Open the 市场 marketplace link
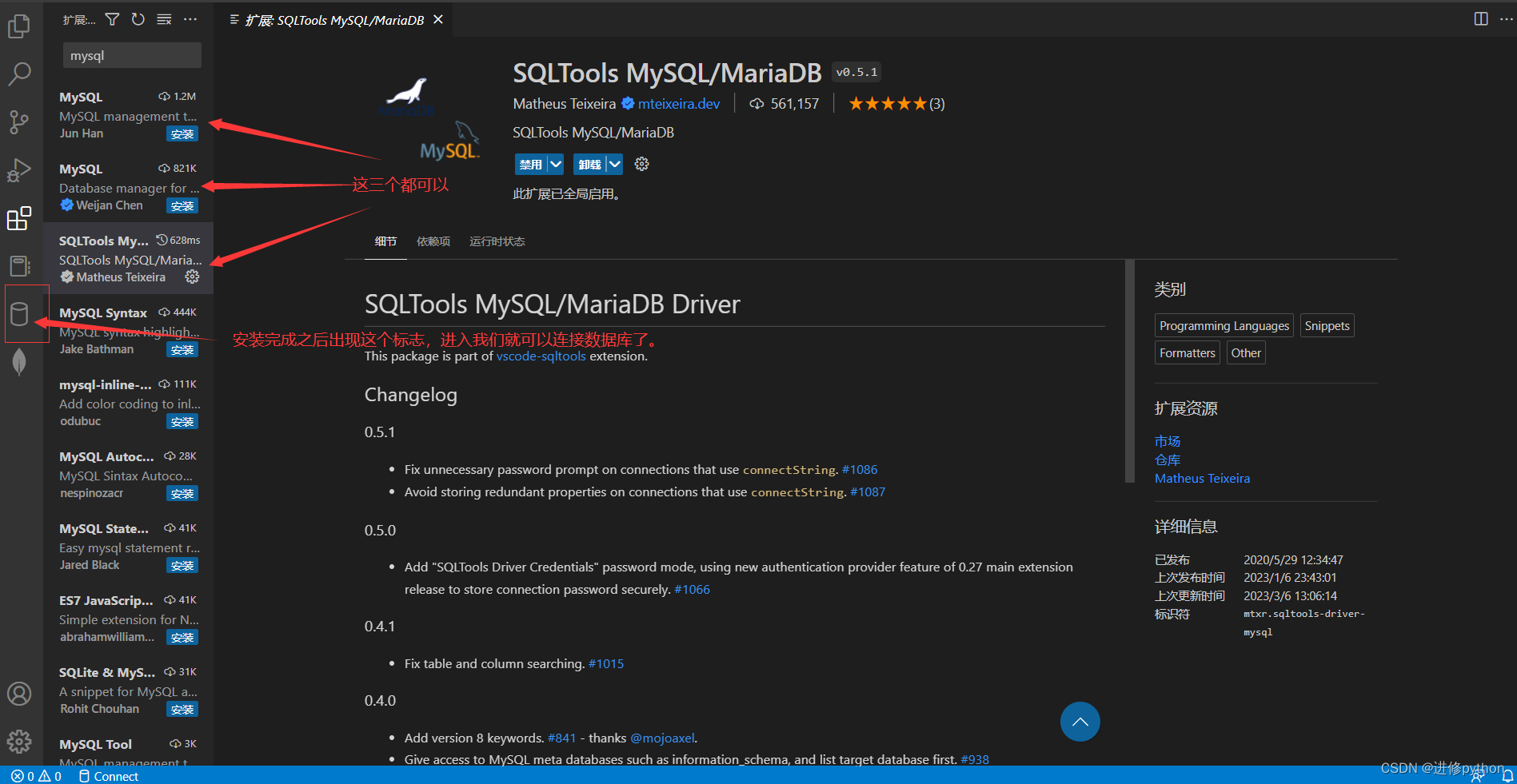The width and height of the screenshot is (1517, 784). [x=1168, y=441]
